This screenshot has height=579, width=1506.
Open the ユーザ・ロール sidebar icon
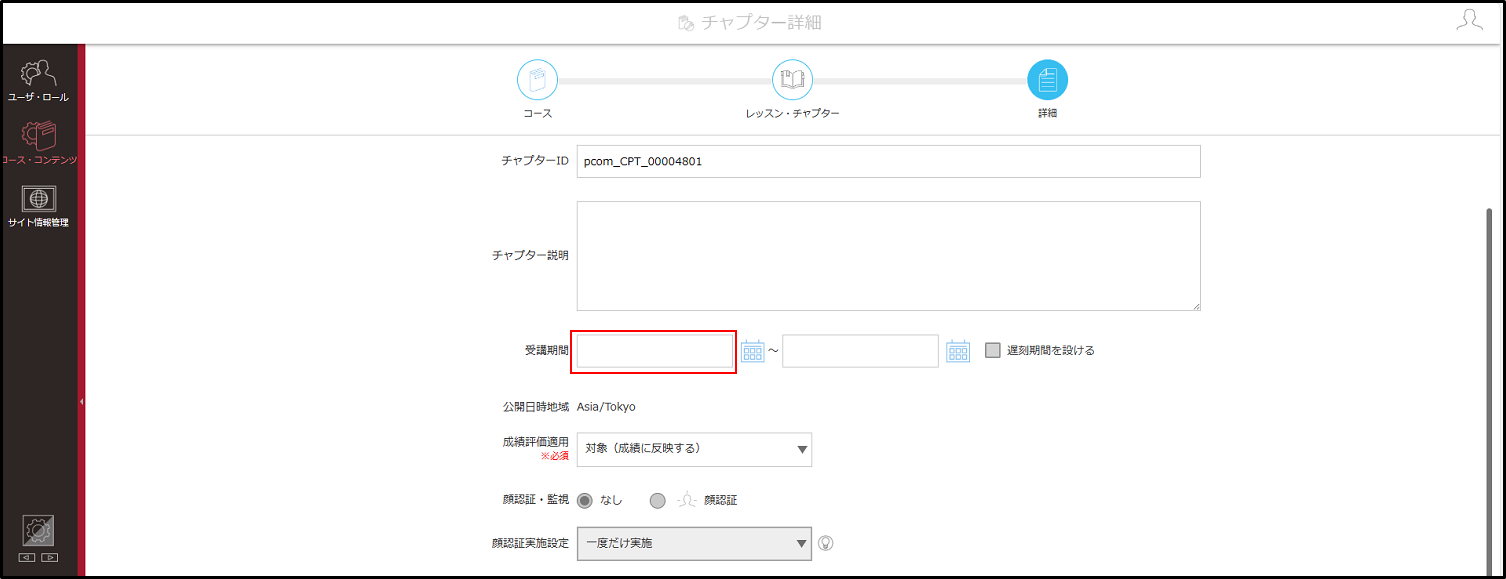pos(38,81)
